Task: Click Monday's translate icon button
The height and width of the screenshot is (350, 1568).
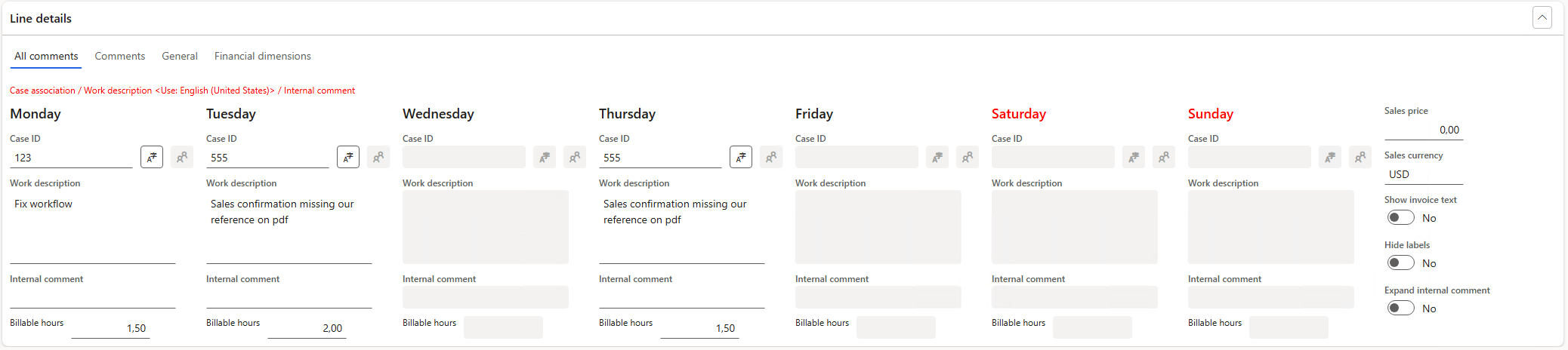Action: [152, 157]
